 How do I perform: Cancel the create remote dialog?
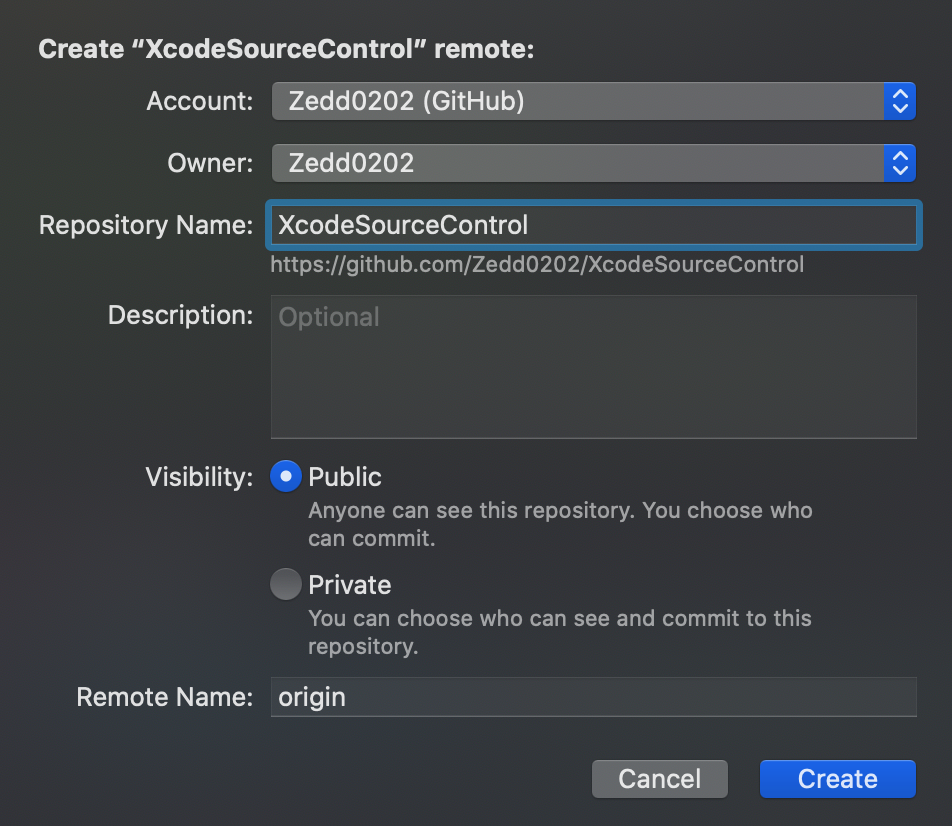[x=659, y=779]
